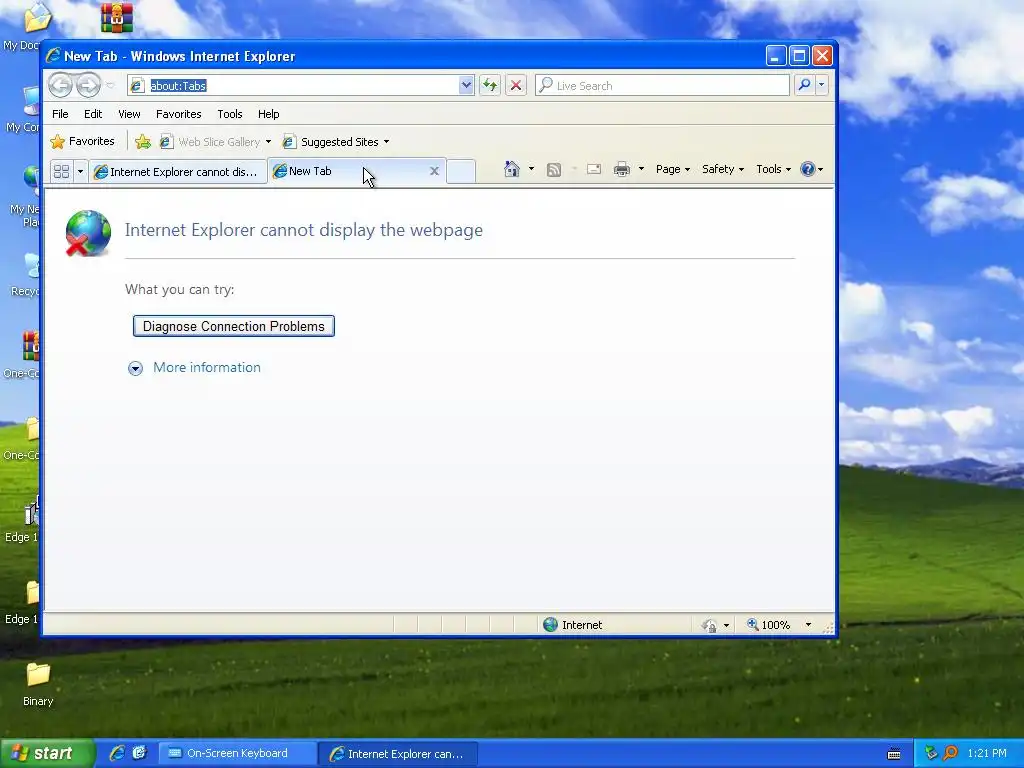This screenshot has width=1024, height=768.
Task: Expand the zoom level dropdown arrow
Action: [x=808, y=625]
